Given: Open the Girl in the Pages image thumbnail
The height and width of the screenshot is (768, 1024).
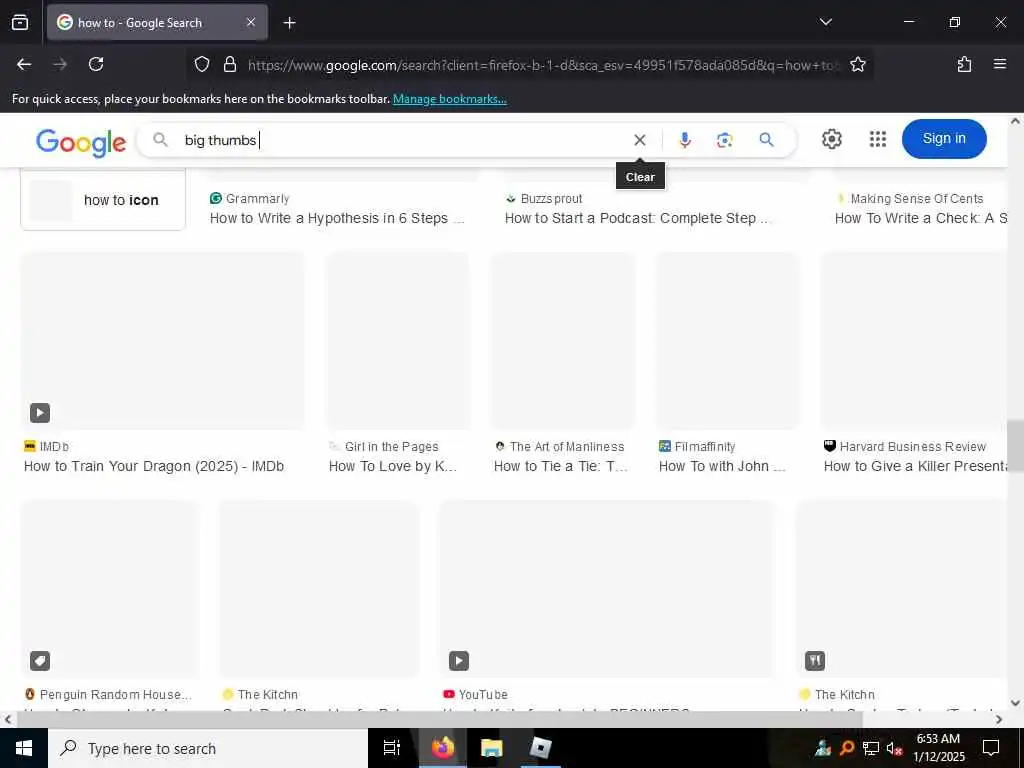Looking at the screenshot, I should point(398,341).
